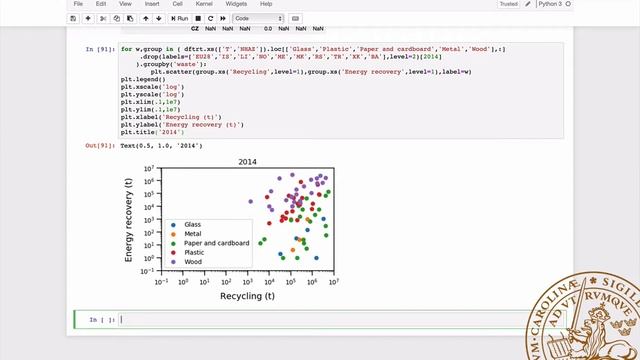Restart the kernel icon

point(211,18)
